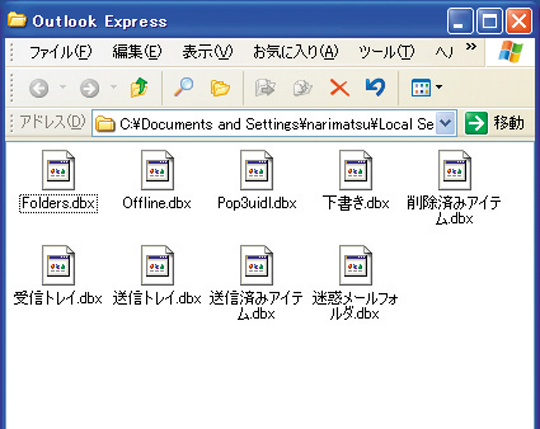540x429 pixels.
Task: Expand the address bar dropdown
Action: [446, 123]
